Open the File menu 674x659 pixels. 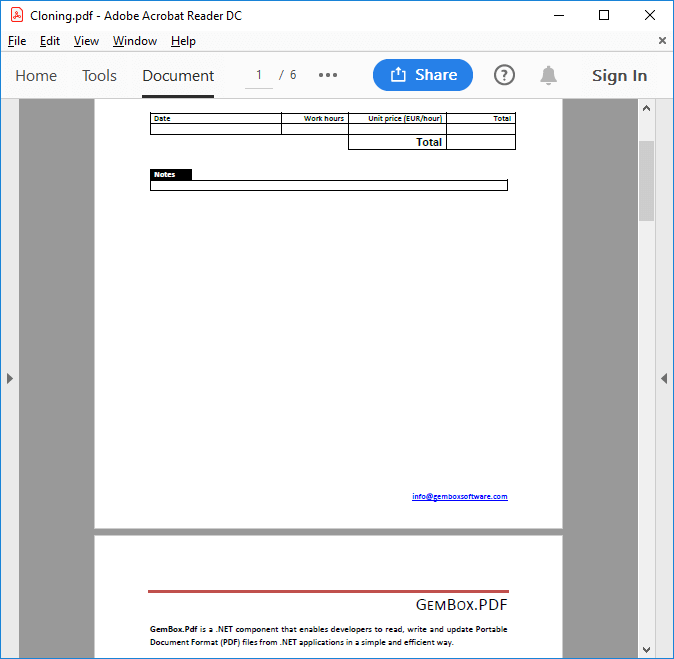17,41
